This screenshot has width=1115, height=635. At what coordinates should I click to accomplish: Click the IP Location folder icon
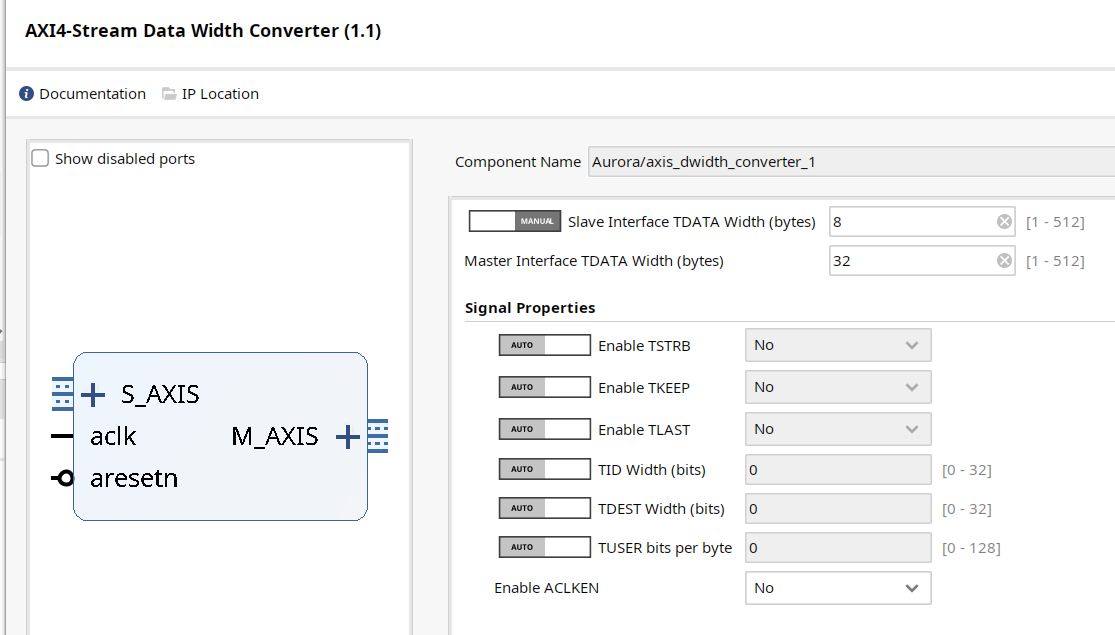point(169,94)
